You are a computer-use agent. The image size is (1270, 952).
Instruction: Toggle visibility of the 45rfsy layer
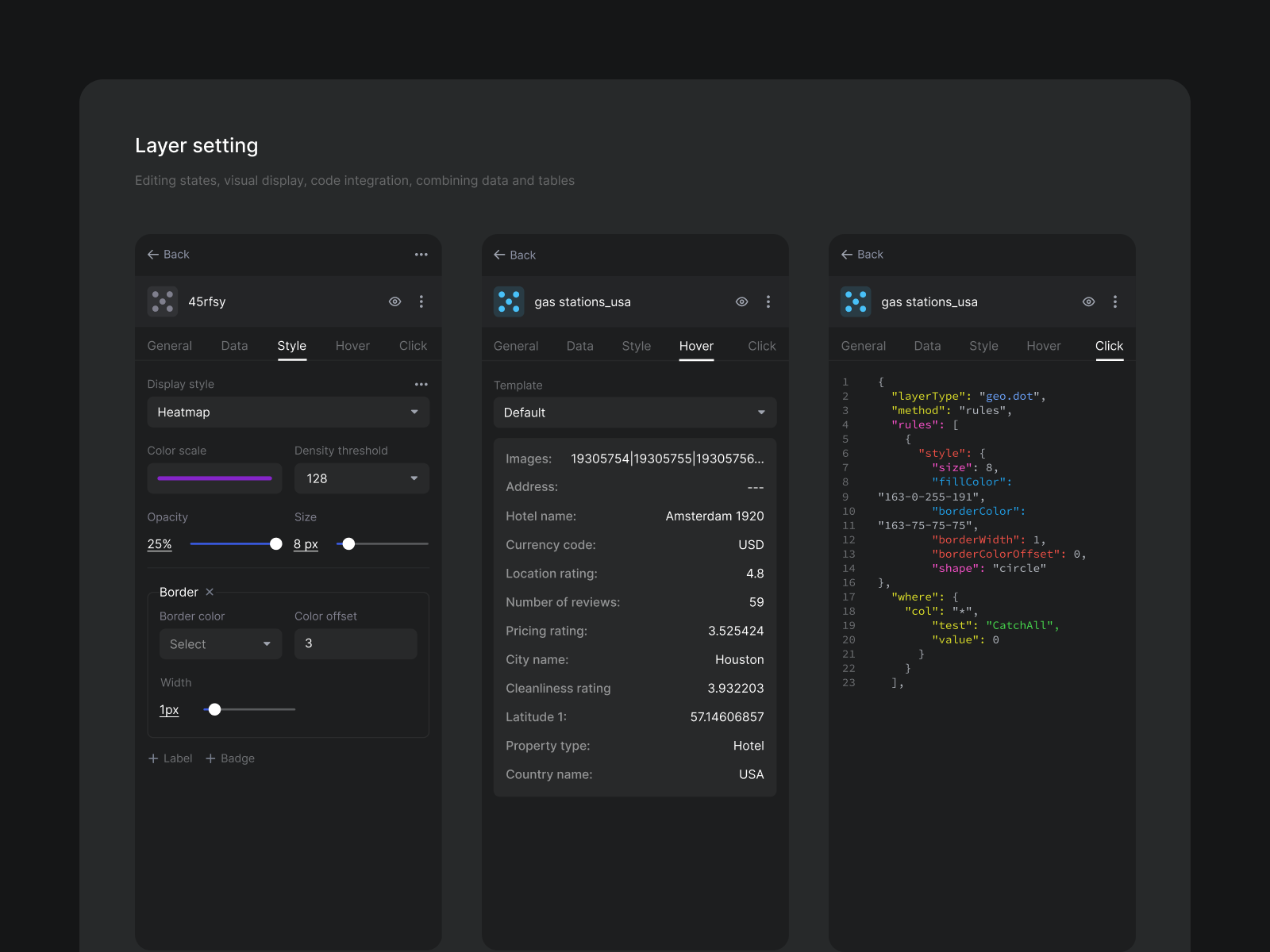point(394,301)
